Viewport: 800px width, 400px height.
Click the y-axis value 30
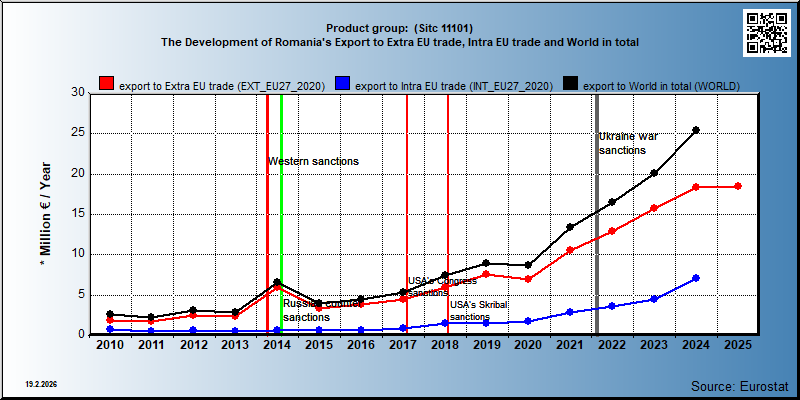tap(78, 93)
